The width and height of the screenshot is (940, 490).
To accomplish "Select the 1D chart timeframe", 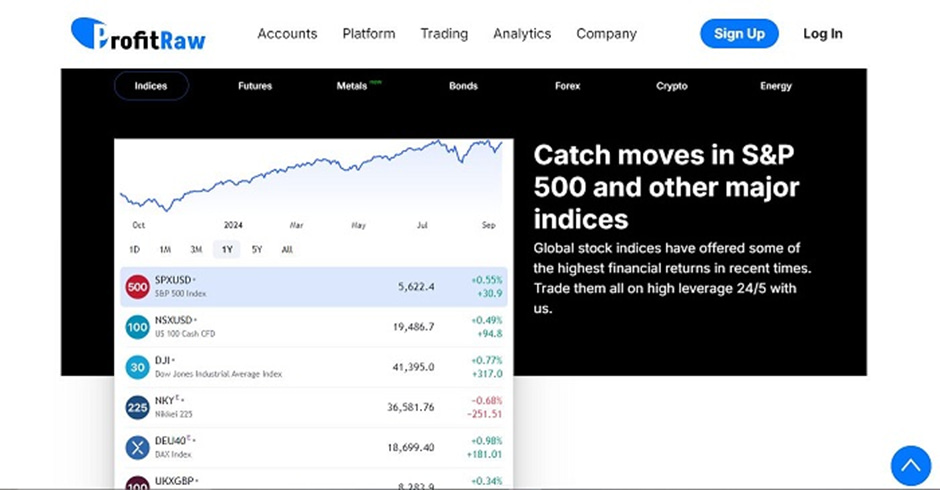I will [x=135, y=249].
